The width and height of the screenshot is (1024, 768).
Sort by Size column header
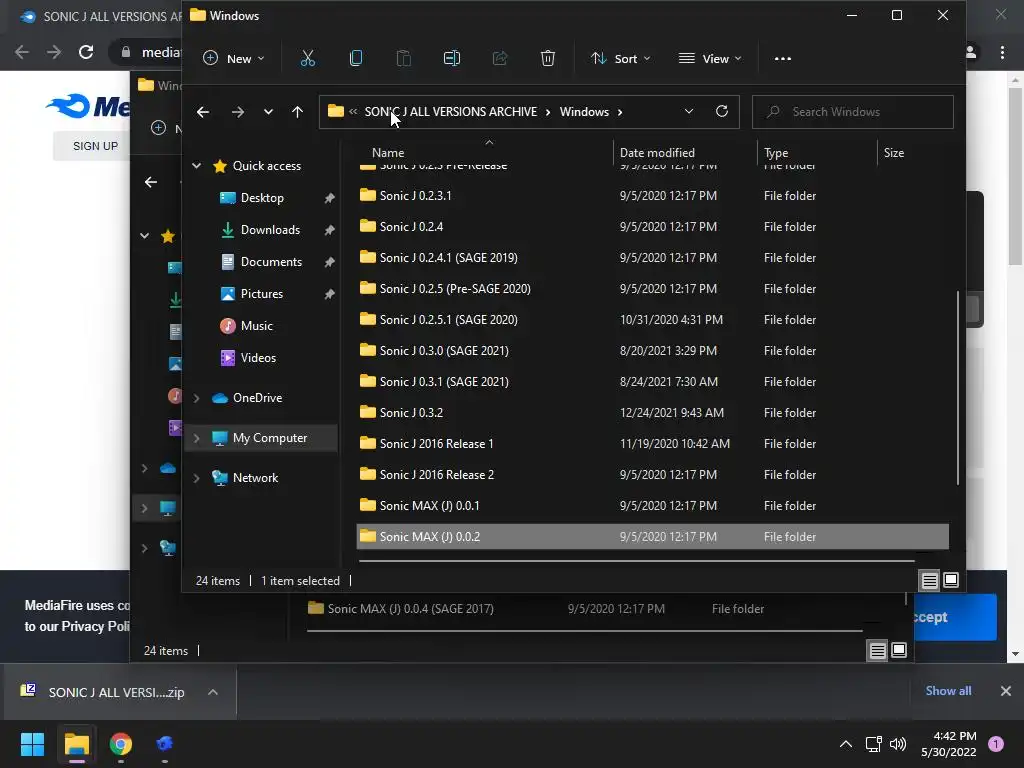tap(893, 153)
